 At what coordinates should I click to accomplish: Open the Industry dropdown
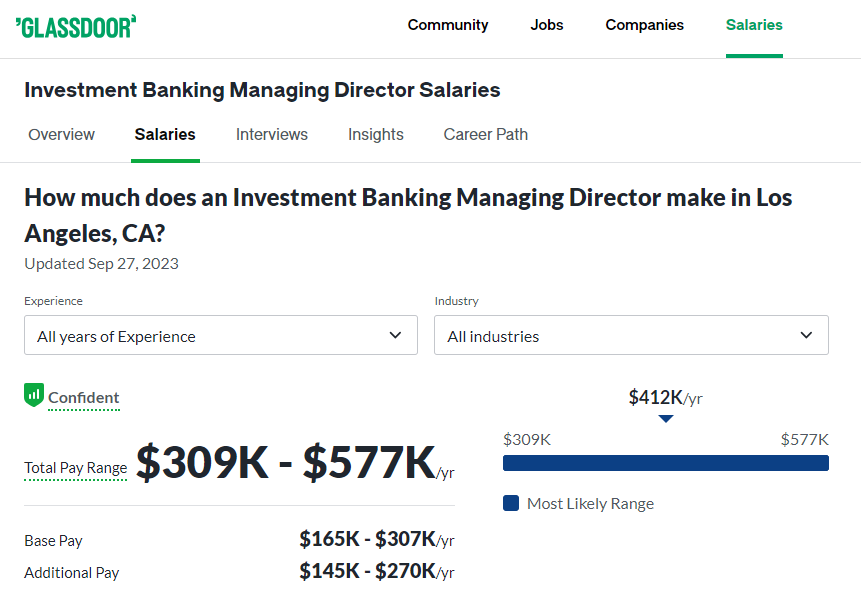[x=631, y=335]
